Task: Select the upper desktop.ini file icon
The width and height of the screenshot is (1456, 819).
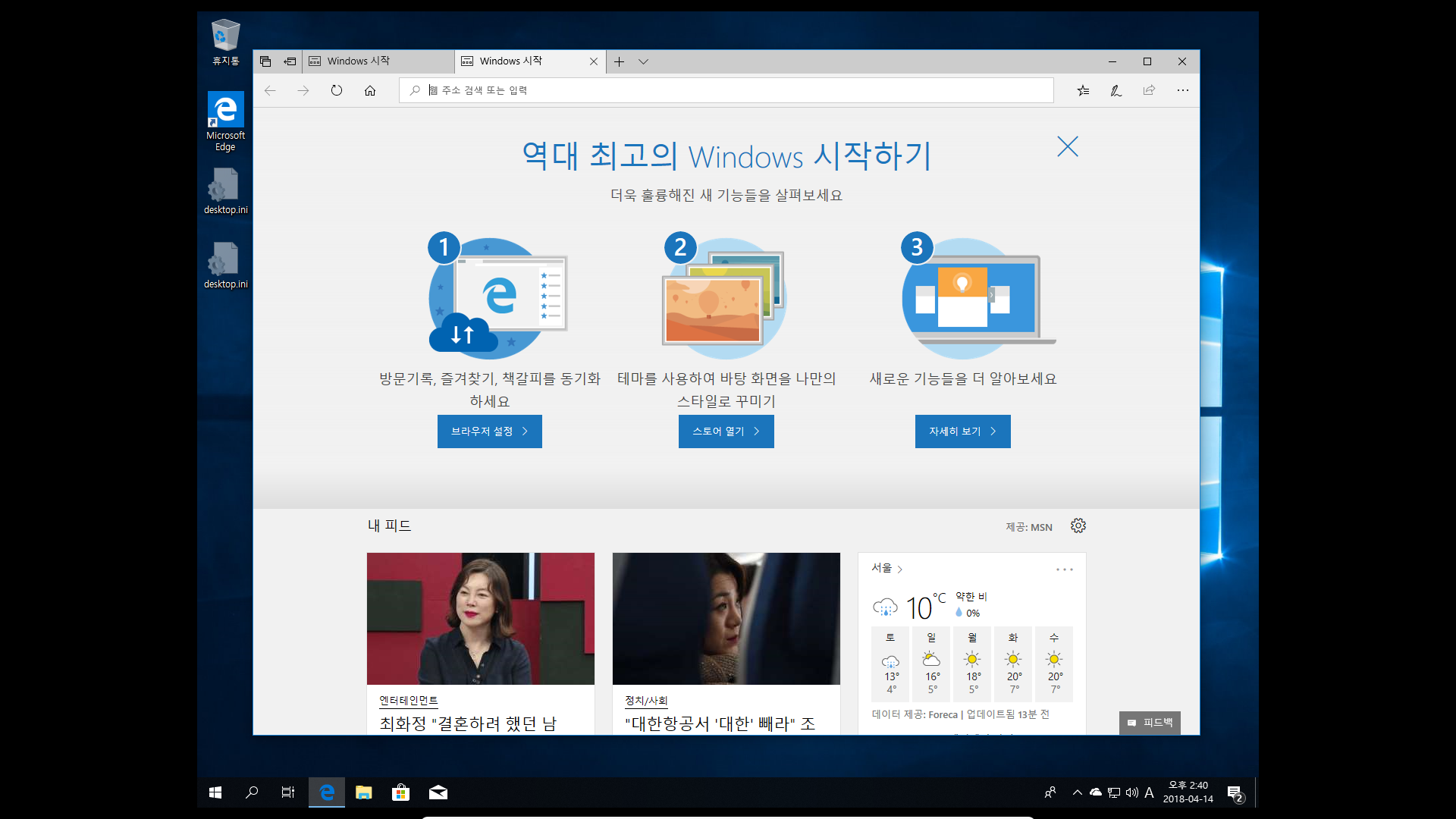Action: pyautogui.click(x=225, y=192)
